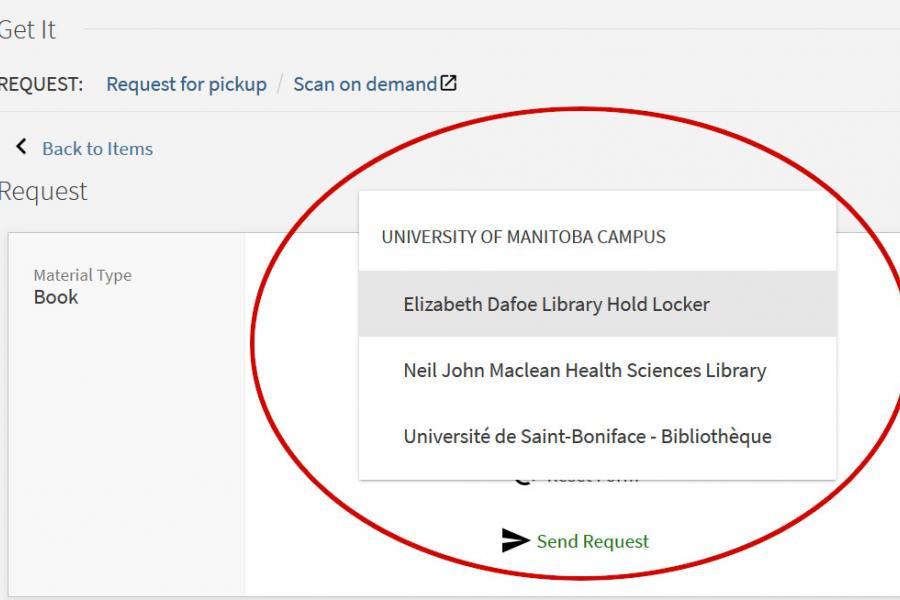
Task: Click the University of Manitoba Campus group header
Action: pyautogui.click(x=523, y=237)
